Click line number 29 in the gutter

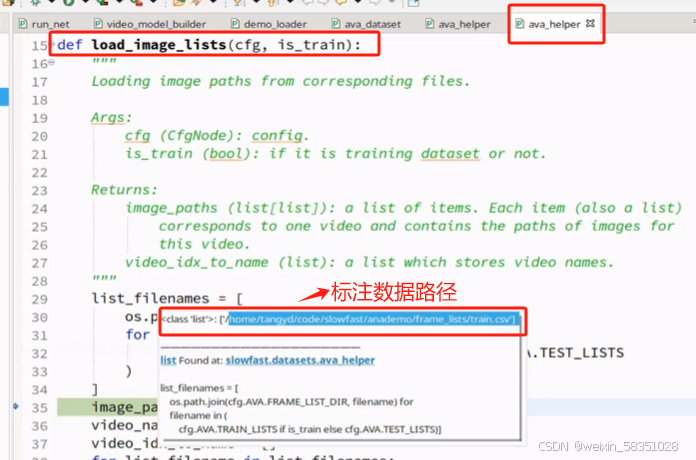40,299
